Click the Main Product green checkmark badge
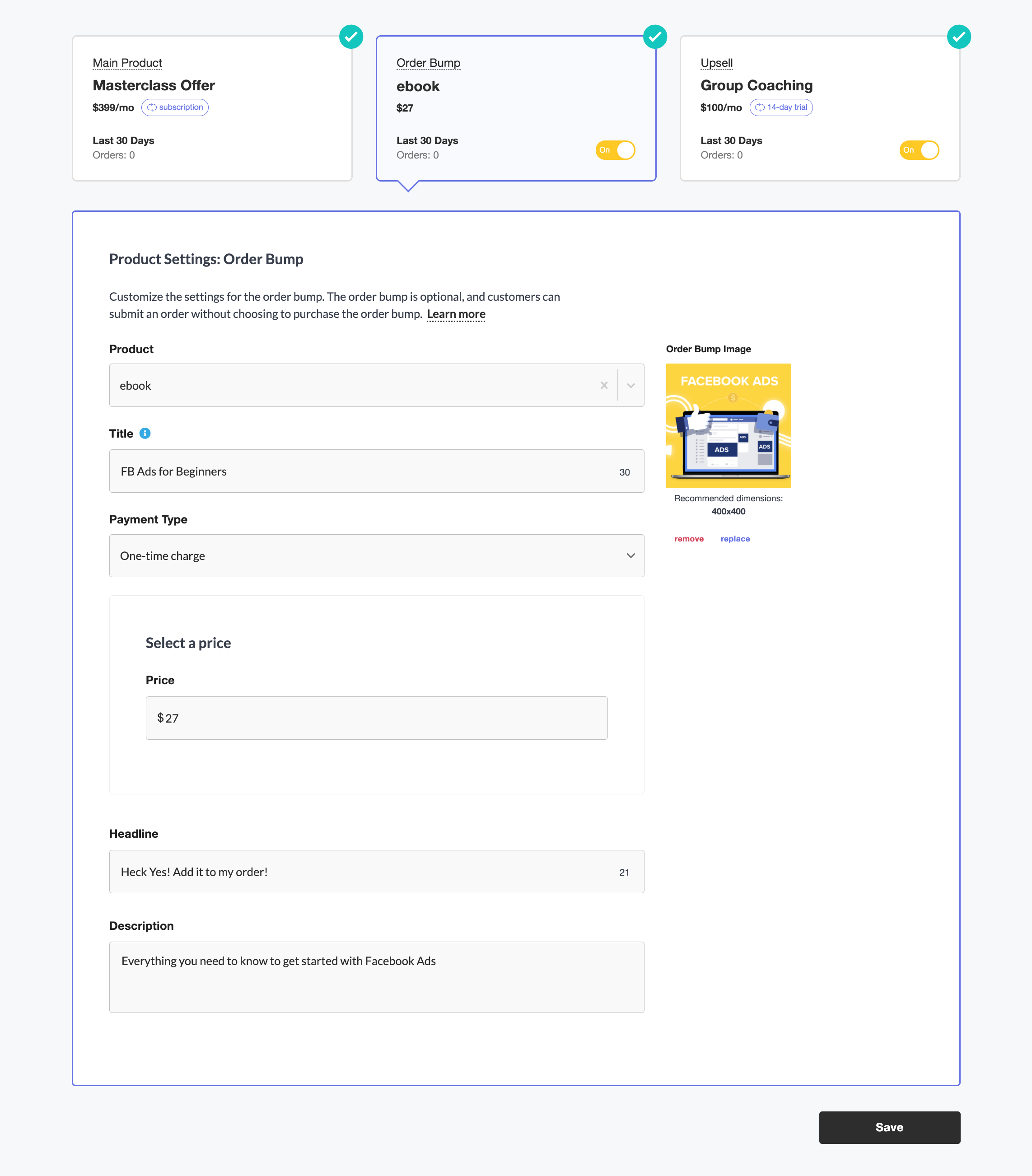The image size is (1032, 1176). click(x=351, y=37)
